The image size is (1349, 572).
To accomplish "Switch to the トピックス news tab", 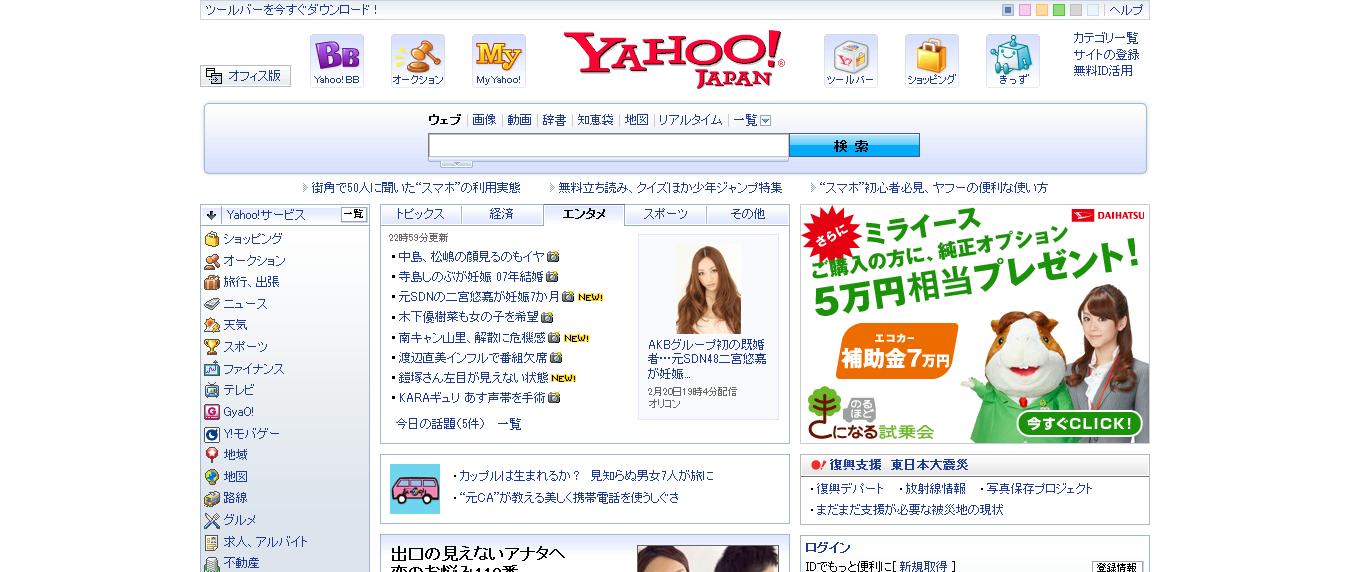I will 421,214.
